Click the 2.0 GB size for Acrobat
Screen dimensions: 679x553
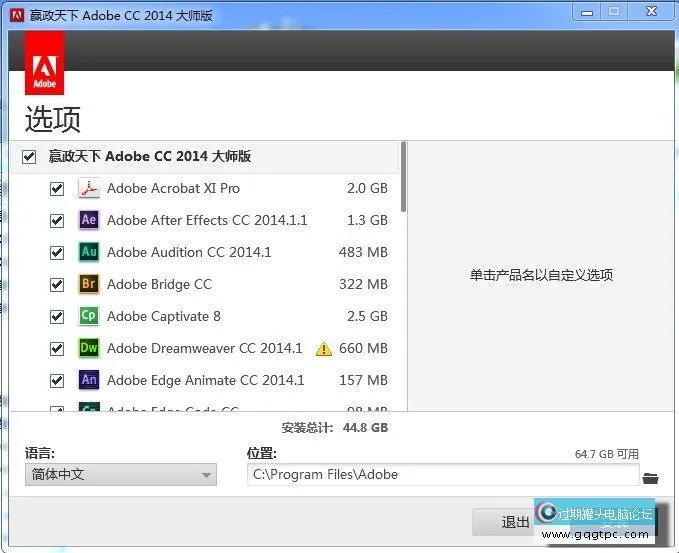coord(367,188)
